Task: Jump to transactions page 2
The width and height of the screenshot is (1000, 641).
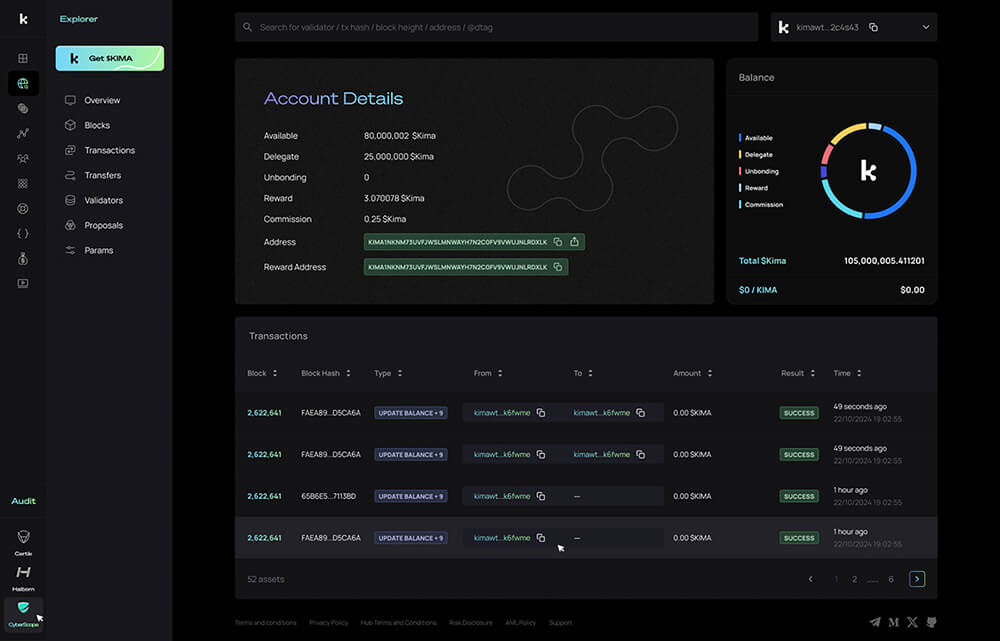Action: (x=855, y=579)
